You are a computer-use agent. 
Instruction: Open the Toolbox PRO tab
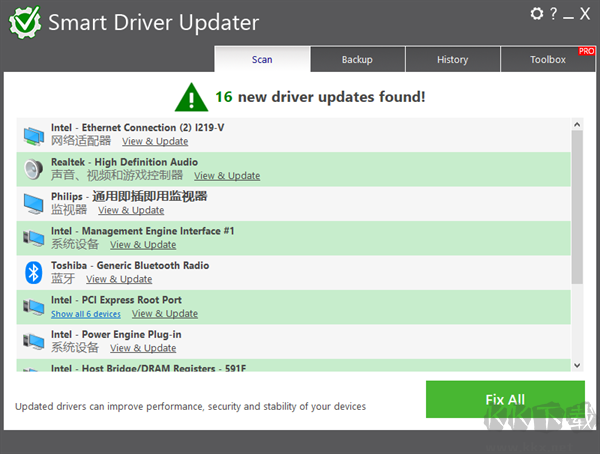(548, 60)
